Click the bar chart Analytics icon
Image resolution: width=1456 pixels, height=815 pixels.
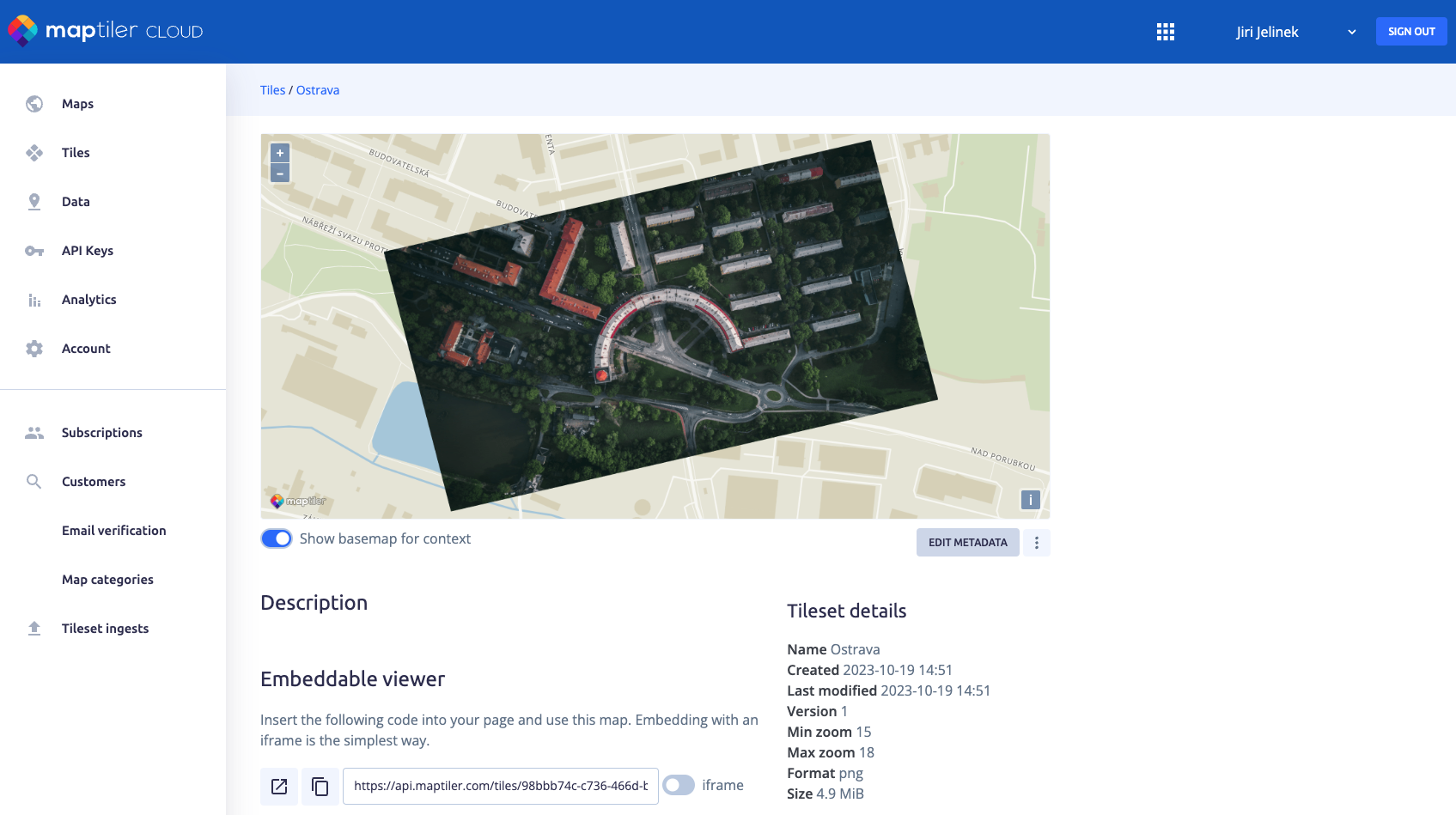34,300
